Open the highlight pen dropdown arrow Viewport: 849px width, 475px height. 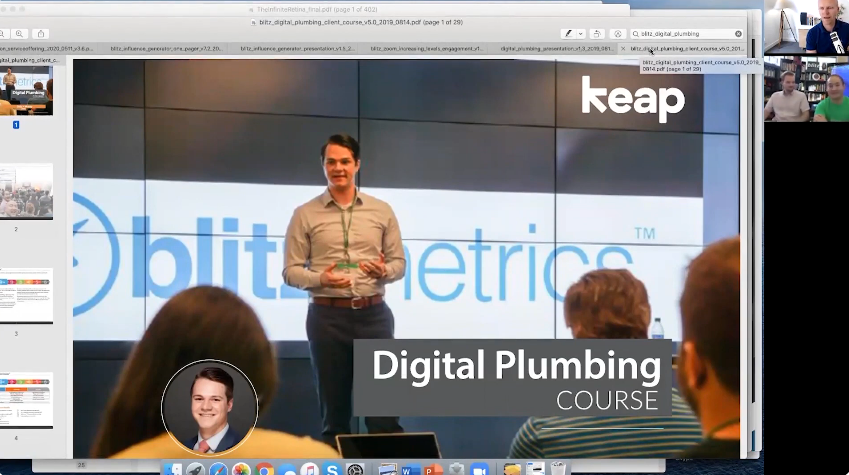(x=580, y=34)
